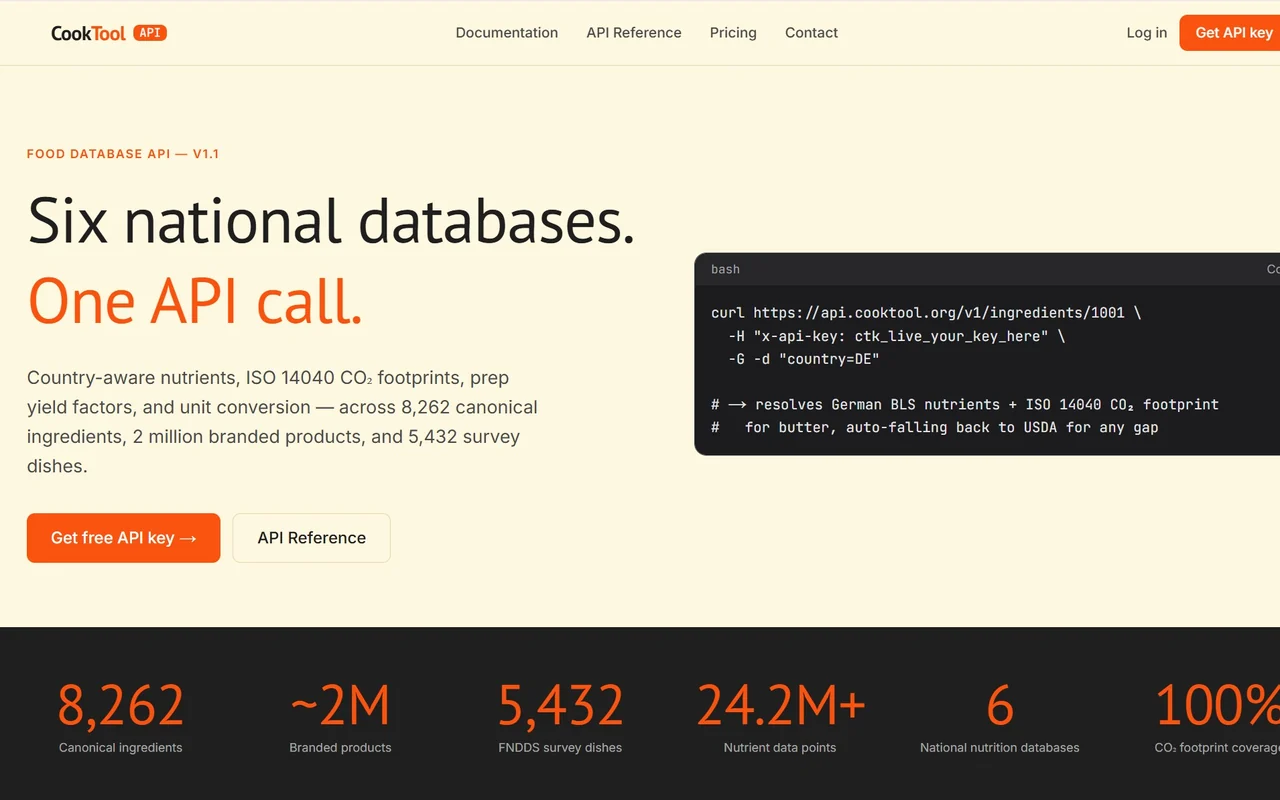Click the 5,432 FNDDS survey dishes stat
1280x800 pixels.
(x=560, y=718)
